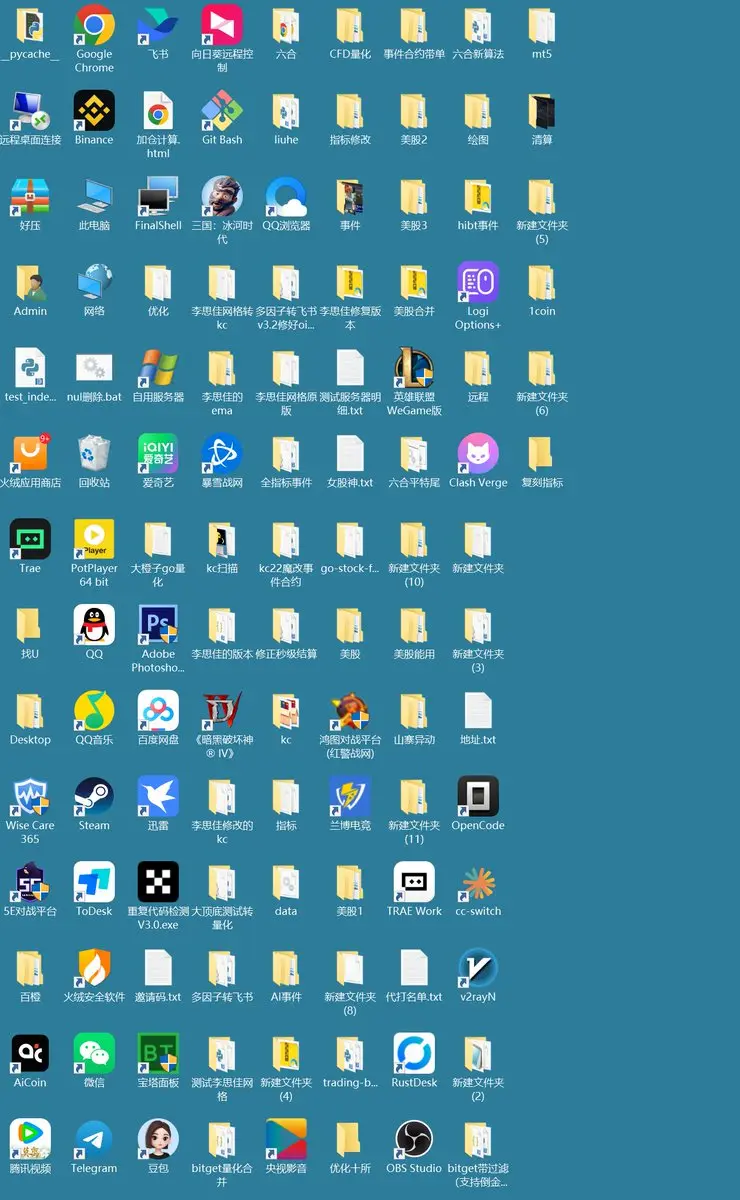
Task: Open the 加合计算.html file
Action: coord(158,111)
